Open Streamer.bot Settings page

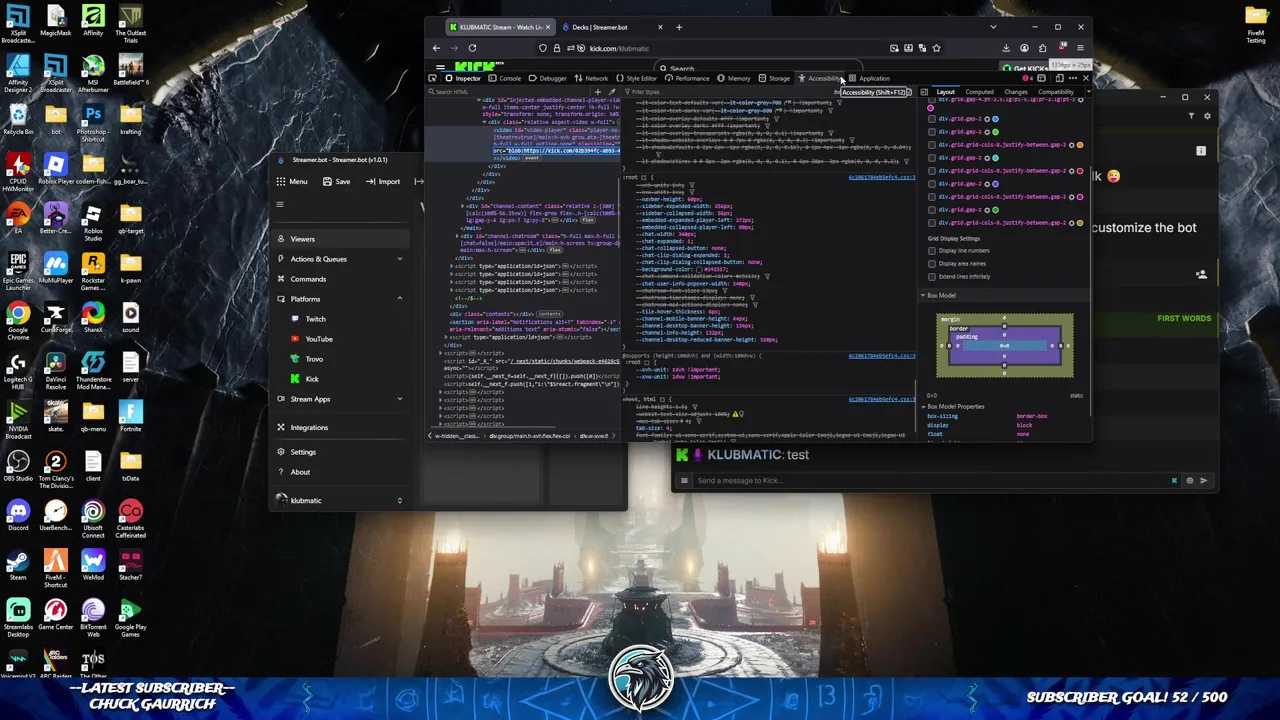click(342, 452)
